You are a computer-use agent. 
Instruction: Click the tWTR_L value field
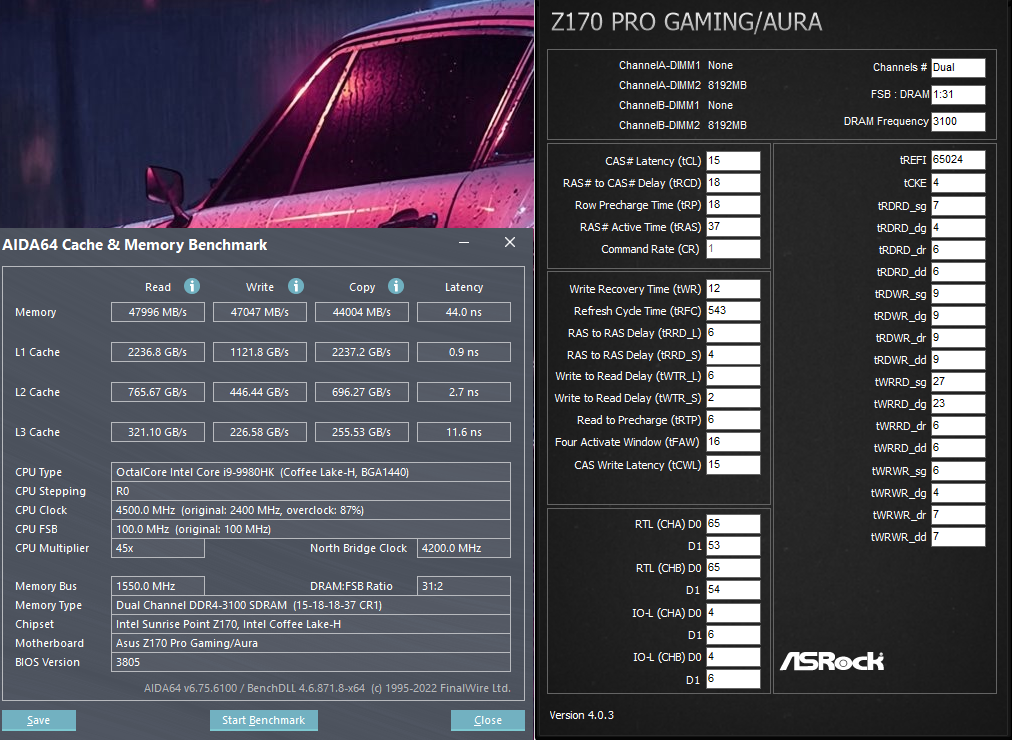point(733,375)
